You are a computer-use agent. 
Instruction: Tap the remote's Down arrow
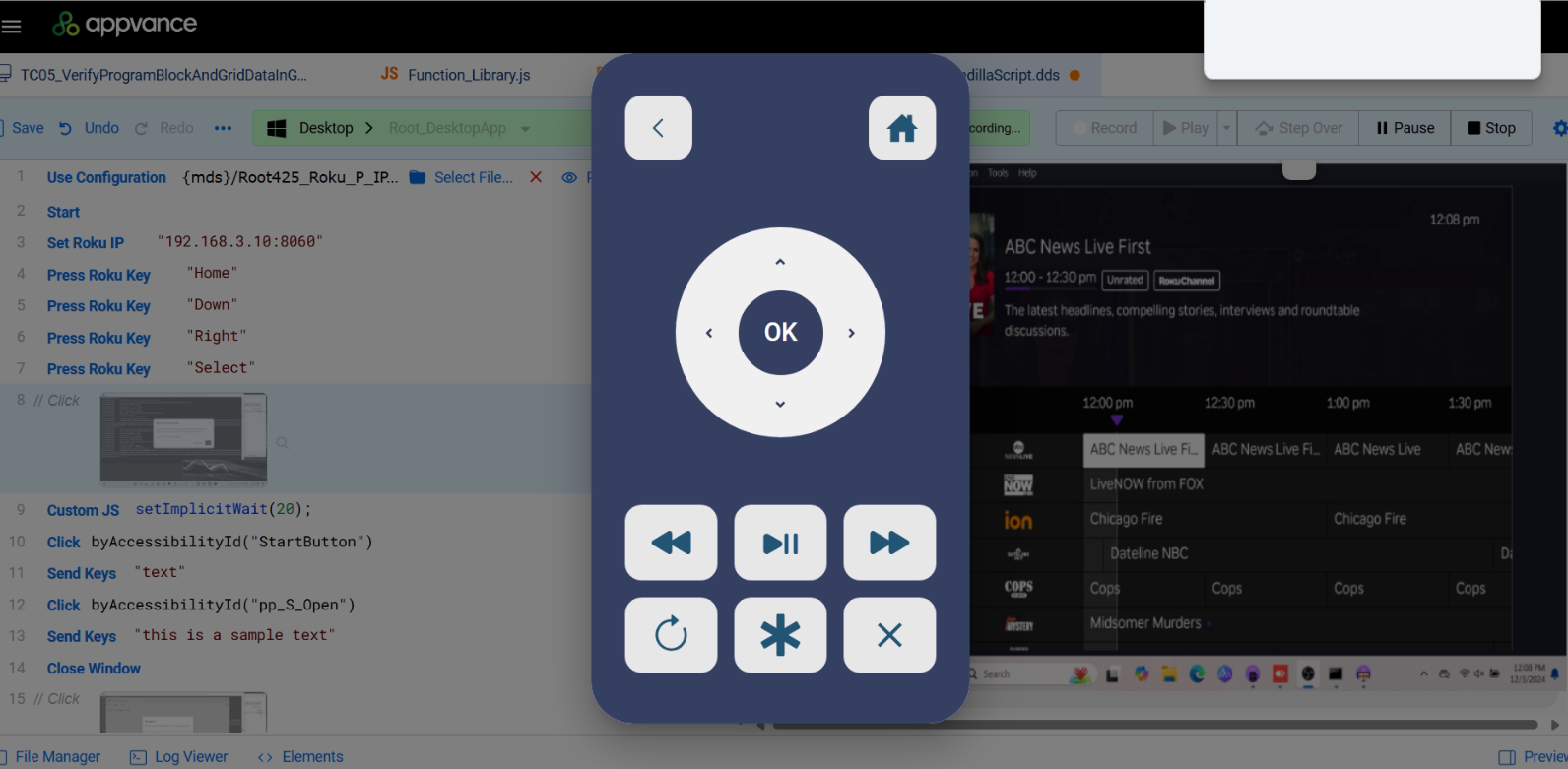pos(780,404)
